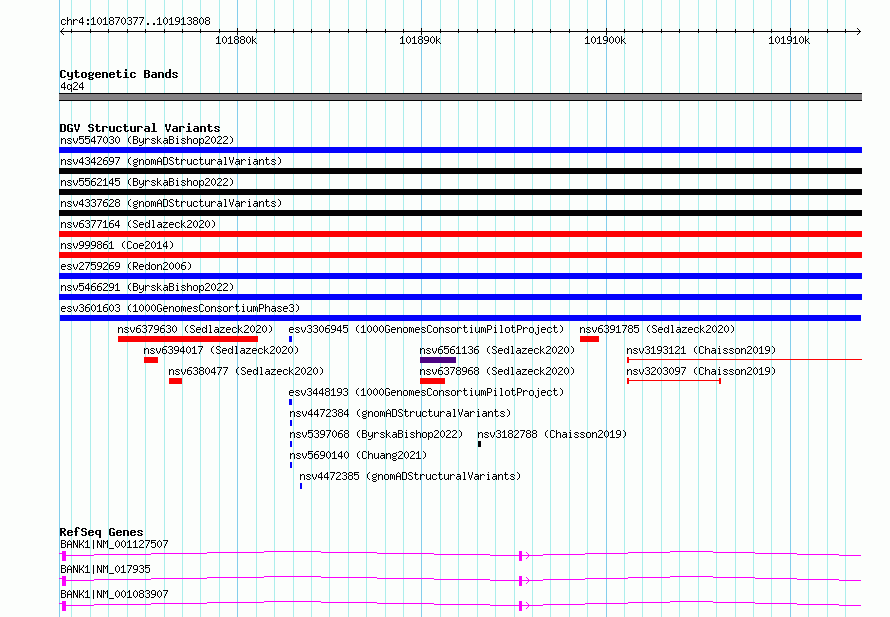Click the purple bar for nsv6561136
890x617 pixels.
[438, 360]
